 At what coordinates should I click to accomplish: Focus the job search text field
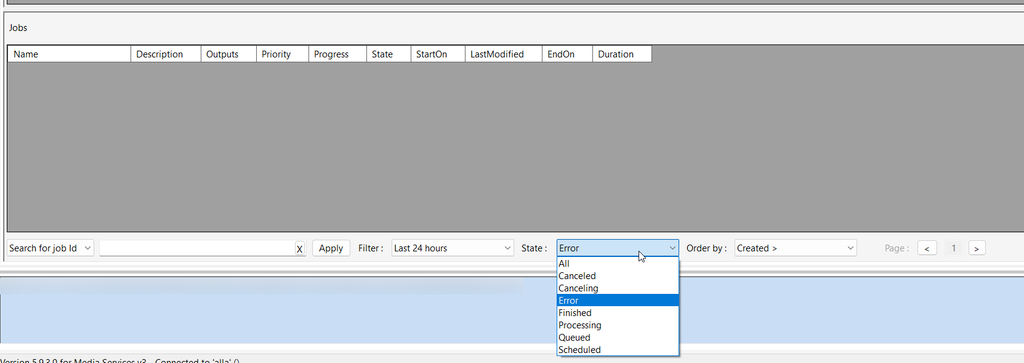coord(196,248)
